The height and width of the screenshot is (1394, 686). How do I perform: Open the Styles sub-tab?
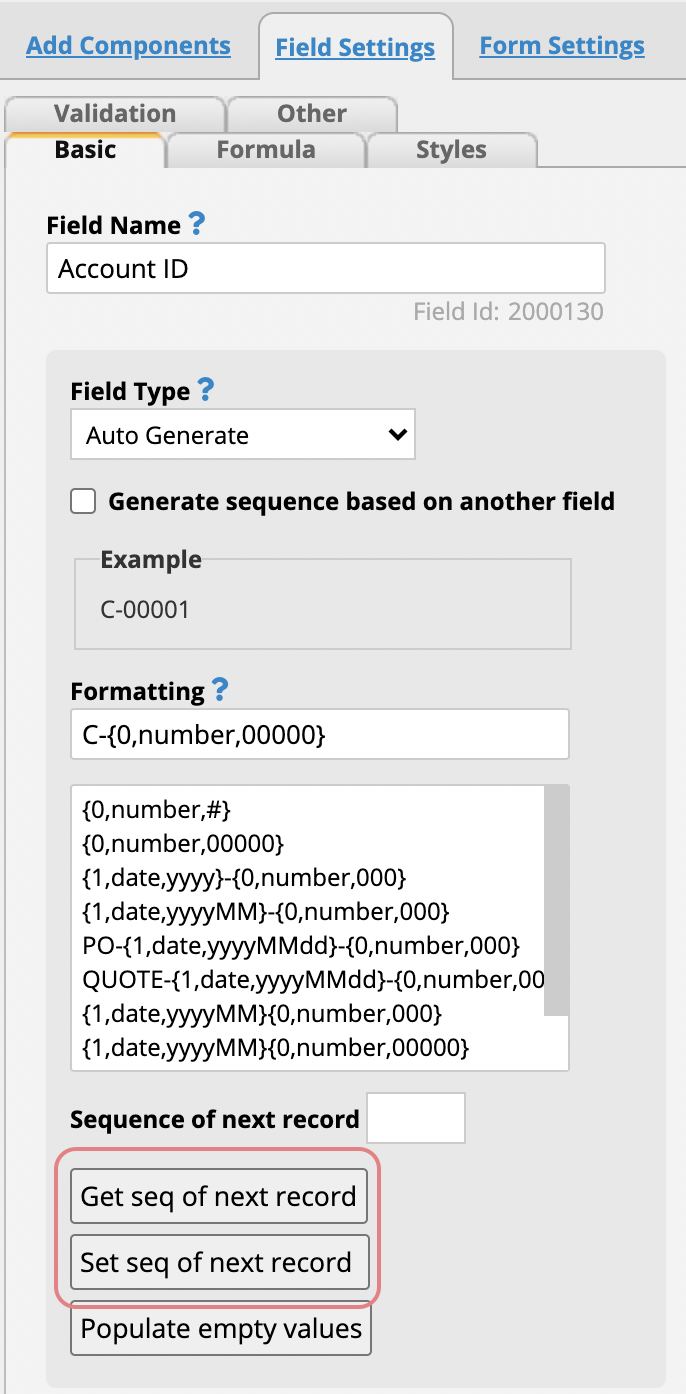pos(452,150)
